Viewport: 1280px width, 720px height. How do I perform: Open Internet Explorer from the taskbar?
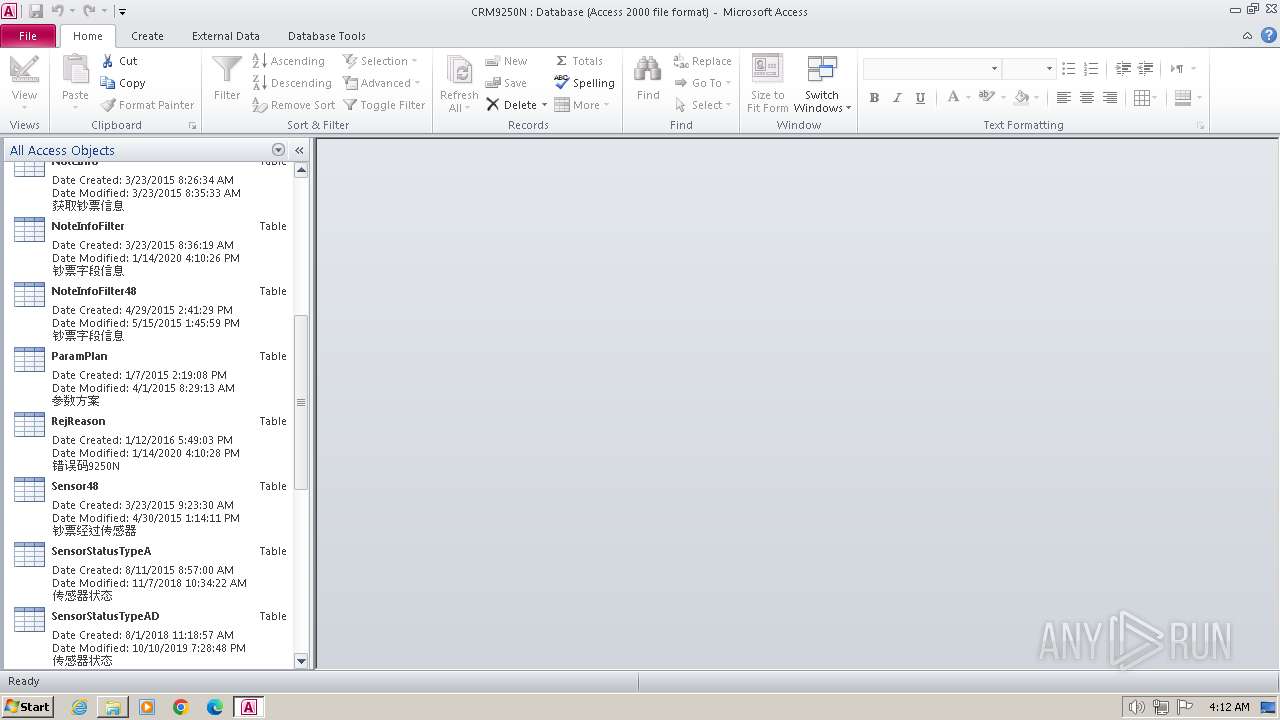coord(79,707)
